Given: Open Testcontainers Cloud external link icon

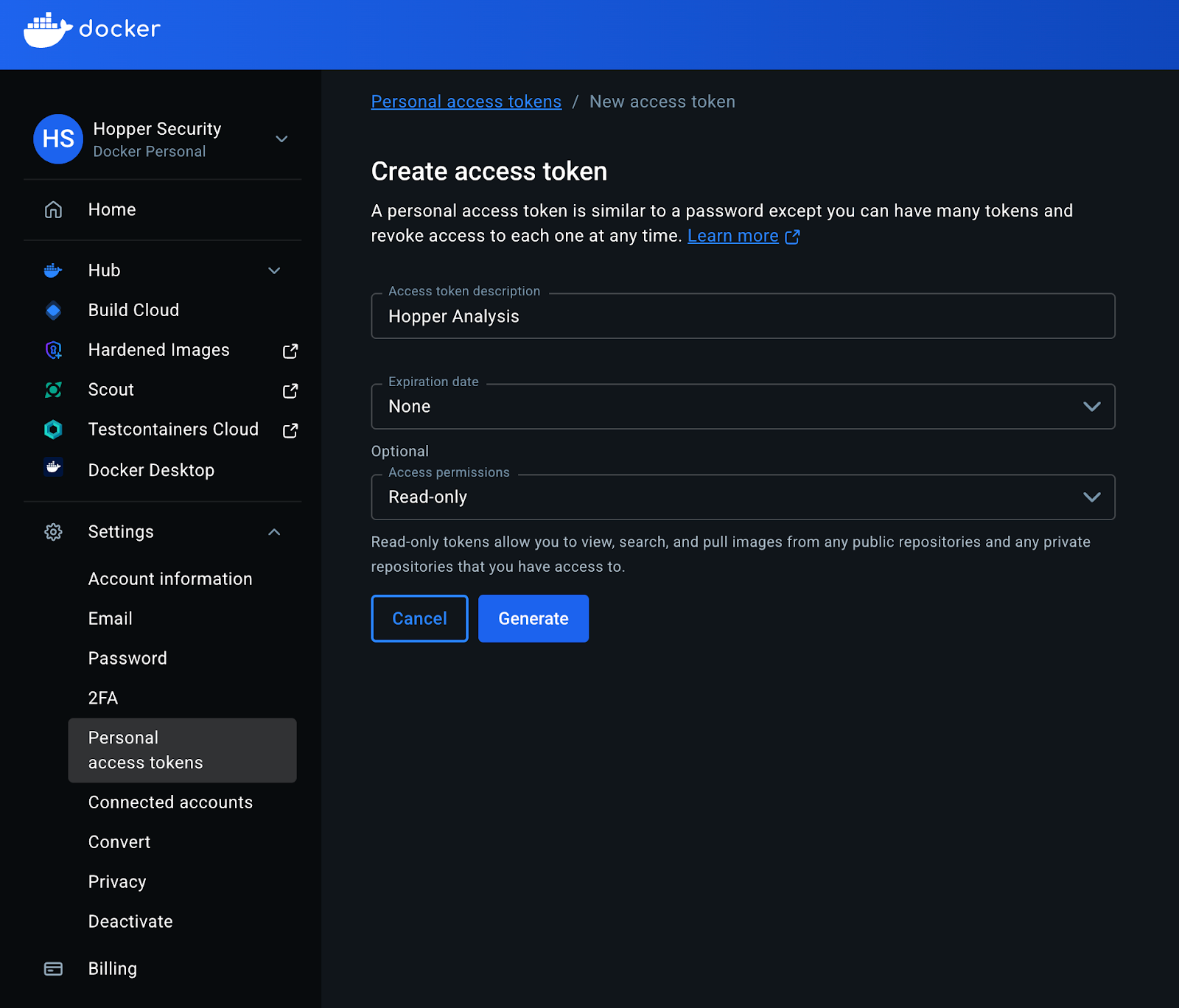Looking at the screenshot, I should (x=290, y=430).
